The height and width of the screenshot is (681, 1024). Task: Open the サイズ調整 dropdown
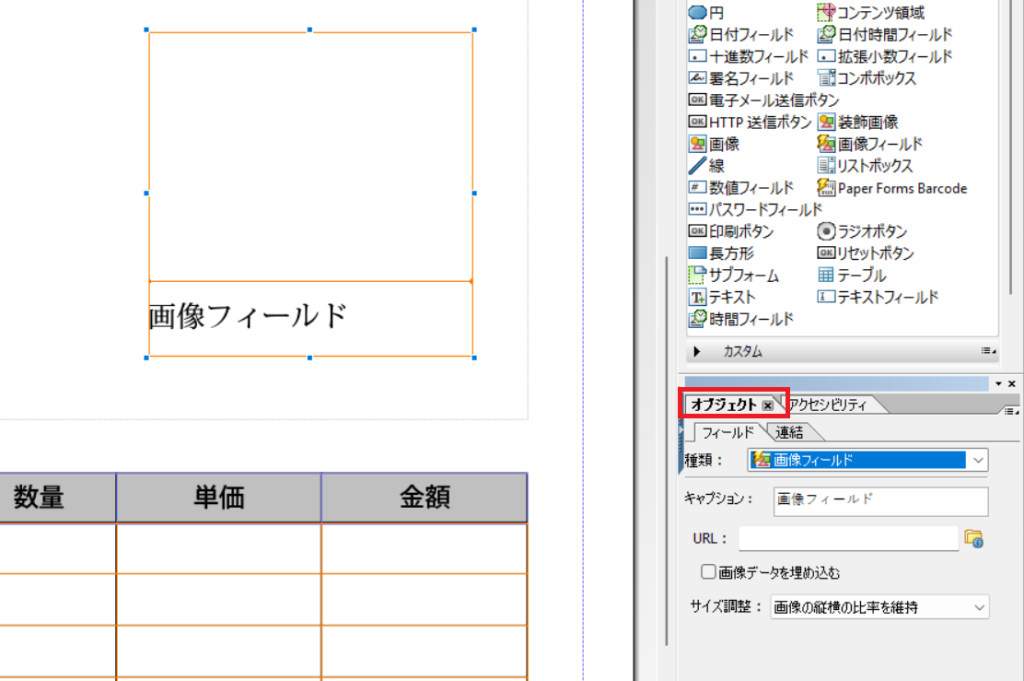[878, 606]
